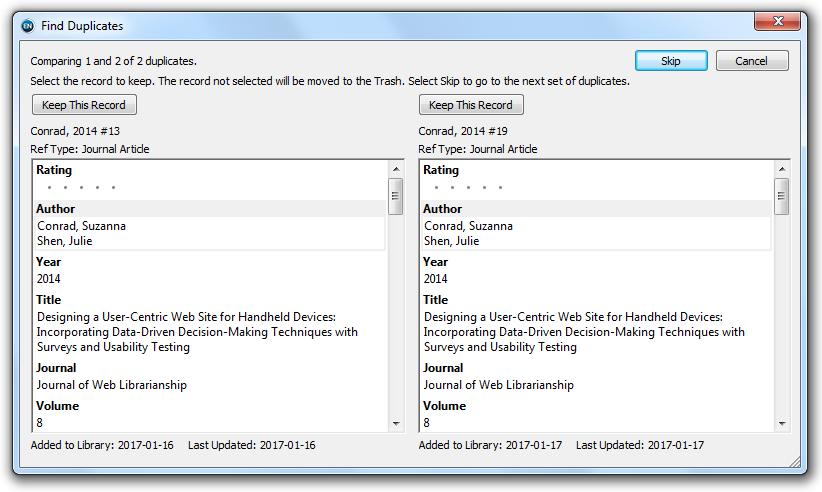The image size is (822, 492).
Task: Click year 2014 in right record
Action: 435,279
